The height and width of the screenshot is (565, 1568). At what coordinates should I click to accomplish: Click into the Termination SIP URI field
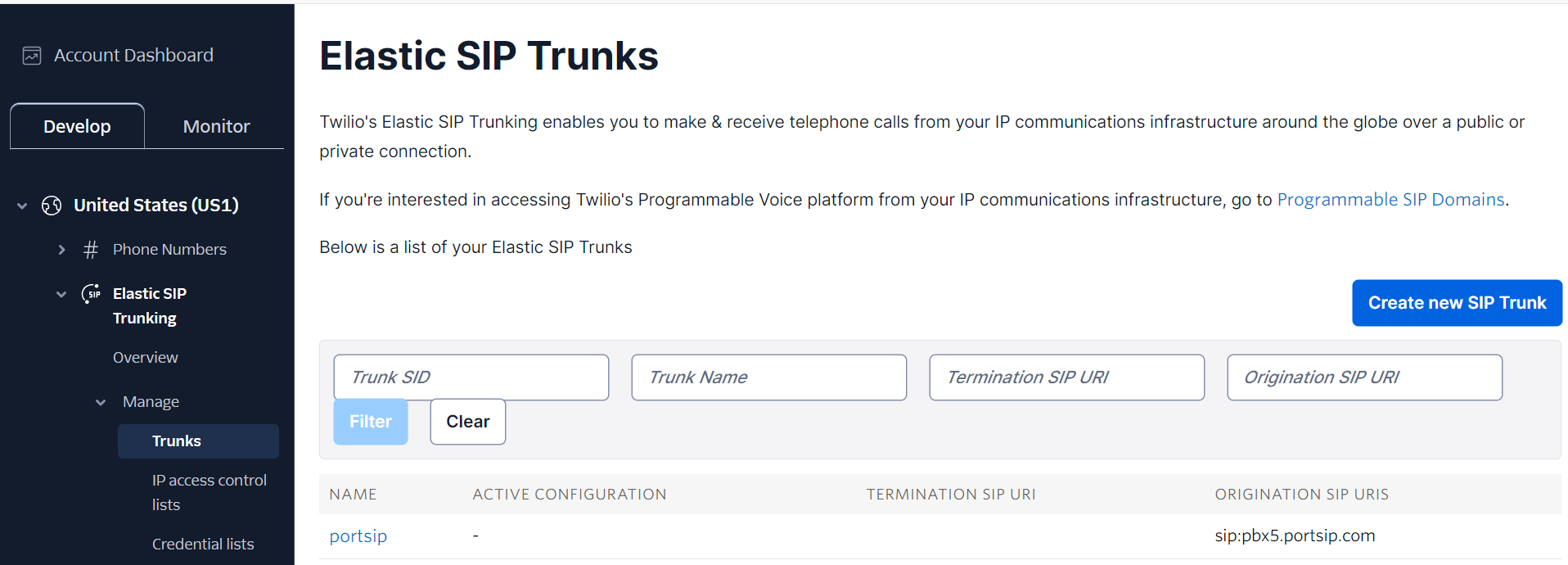pos(1066,377)
